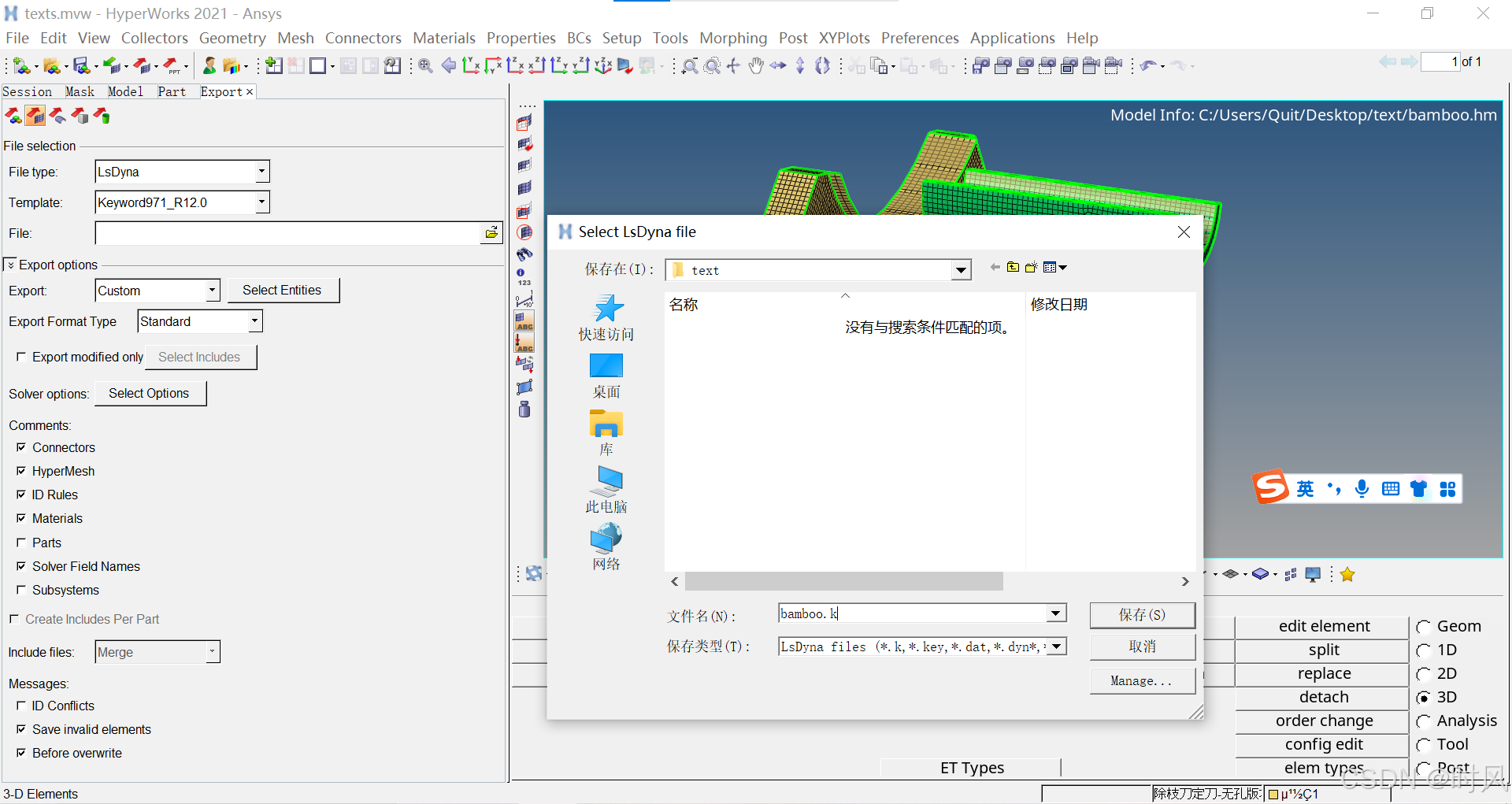Screen dimensions: 1512x804
Task: Click the Isometric View axes icon
Action: tap(603, 66)
